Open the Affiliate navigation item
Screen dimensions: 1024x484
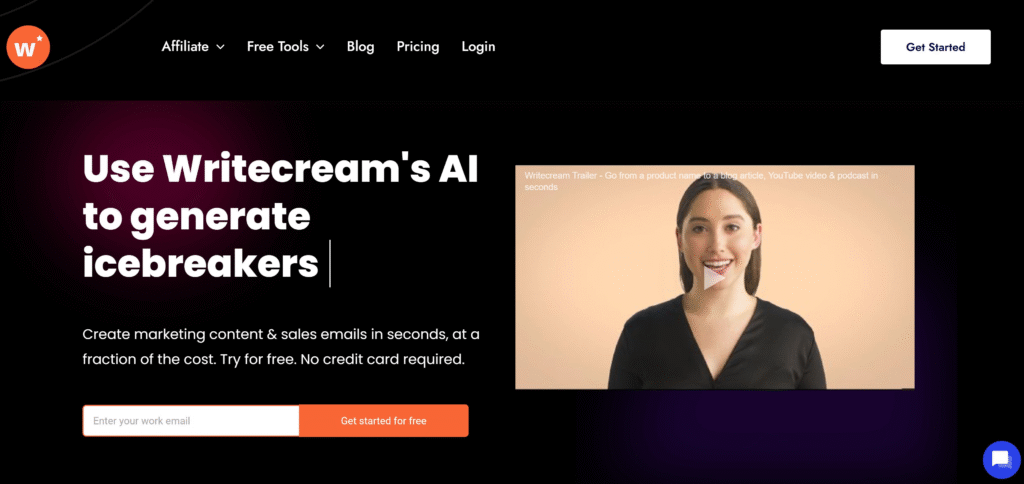point(185,46)
